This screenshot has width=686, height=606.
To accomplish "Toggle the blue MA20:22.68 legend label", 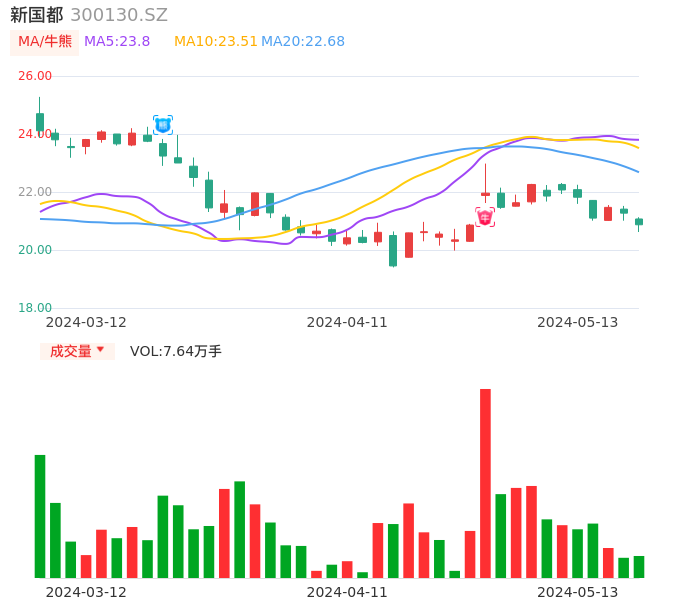I will pyautogui.click(x=303, y=42).
